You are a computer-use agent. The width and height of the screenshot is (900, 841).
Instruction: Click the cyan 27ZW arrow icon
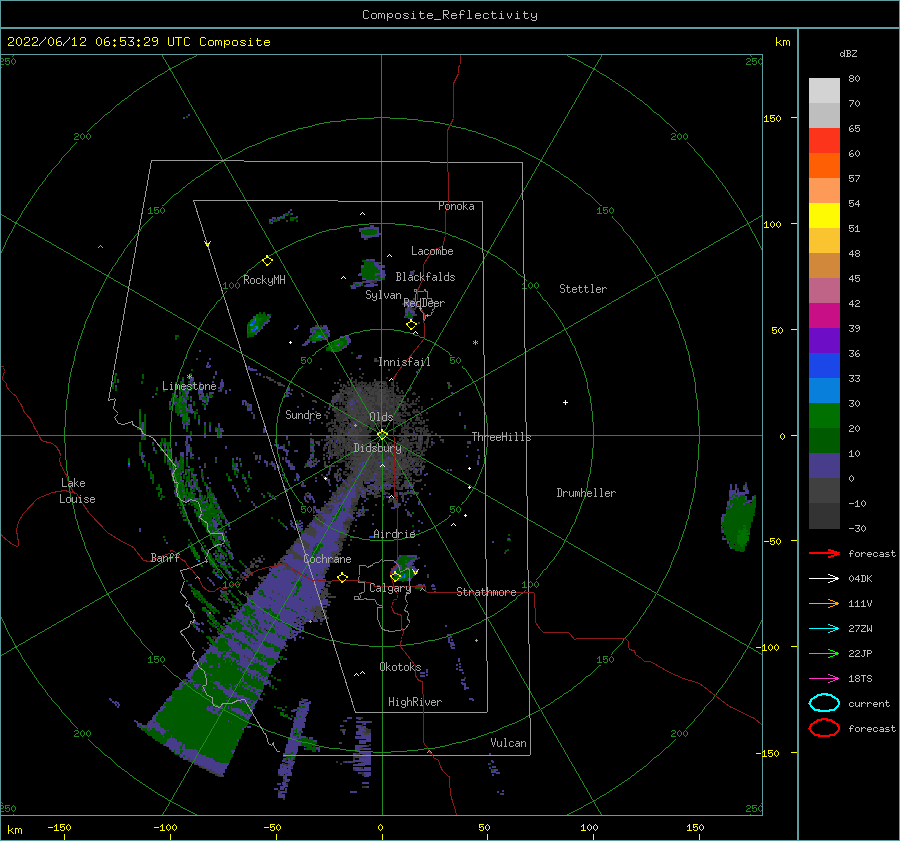pyautogui.click(x=824, y=629)
